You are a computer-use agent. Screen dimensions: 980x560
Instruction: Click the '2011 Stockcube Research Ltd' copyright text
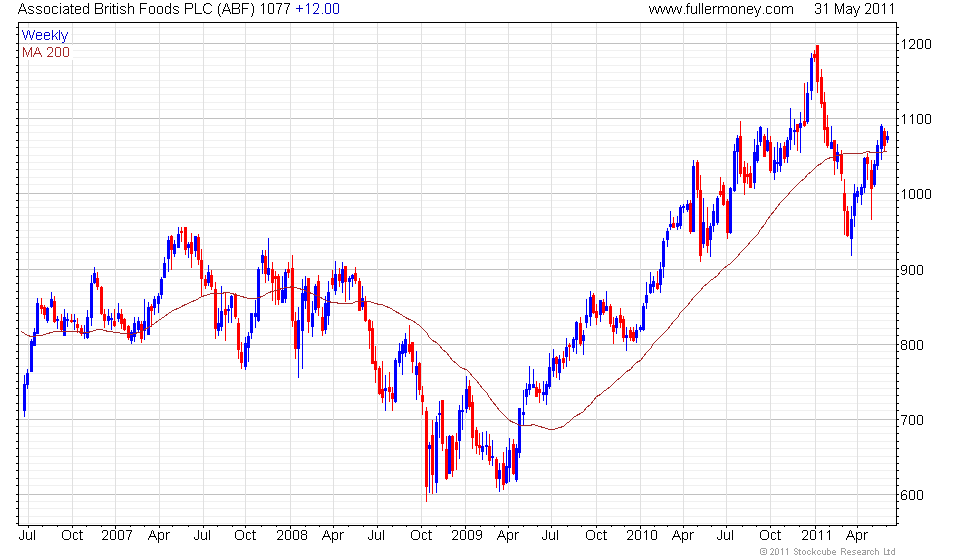tap(828, 552)
